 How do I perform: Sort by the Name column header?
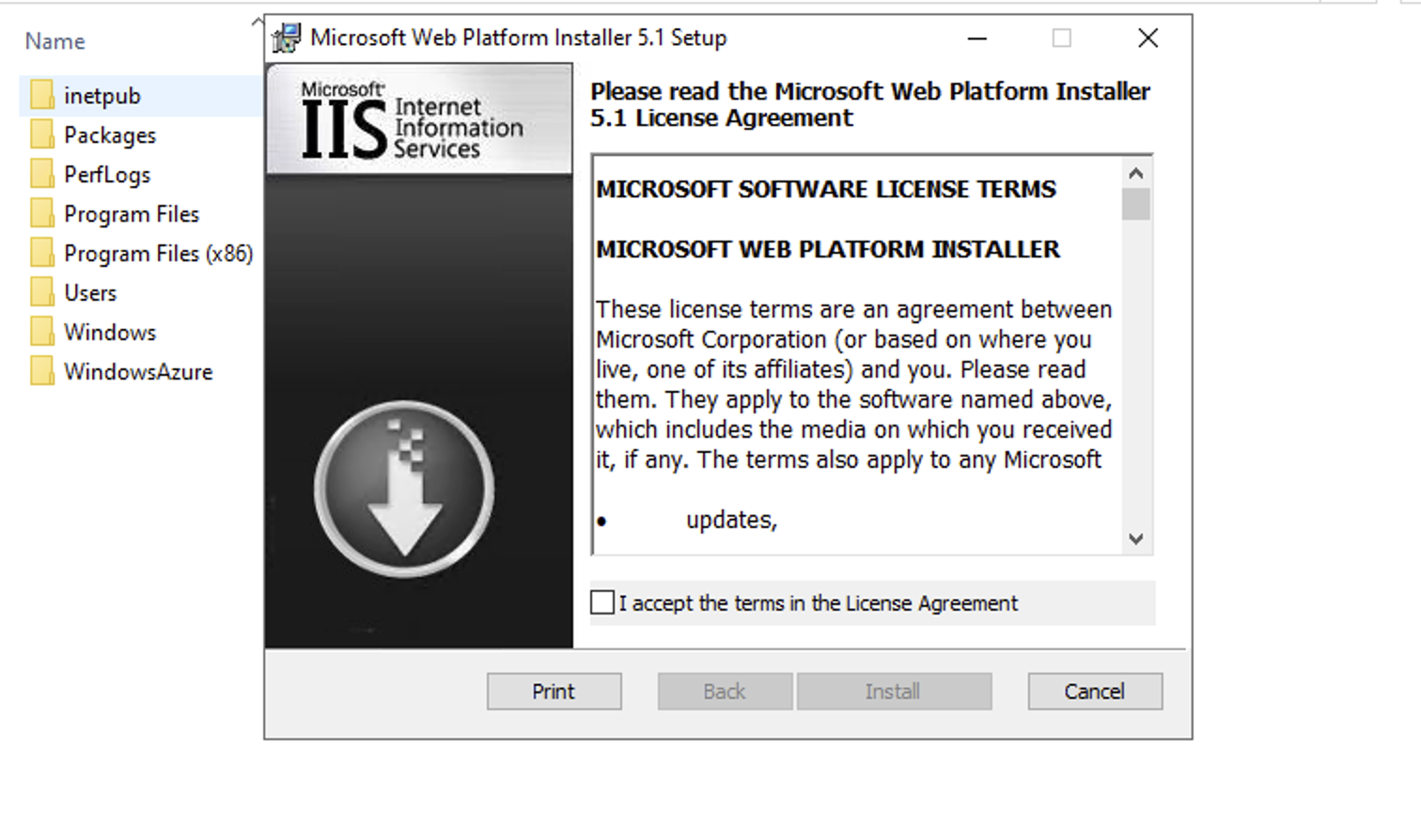55,41
